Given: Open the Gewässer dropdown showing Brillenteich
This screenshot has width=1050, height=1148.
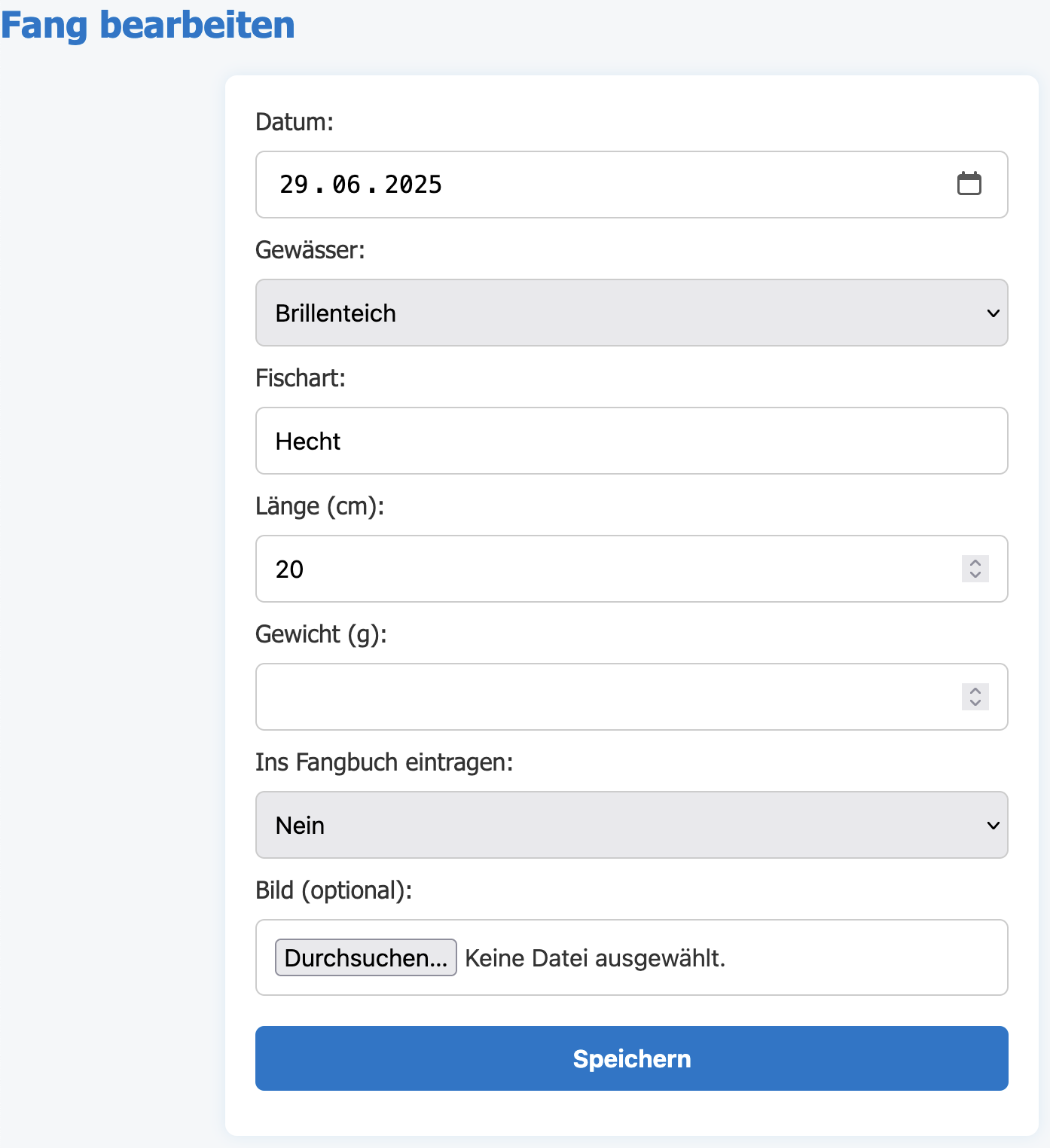Looking at the screenshot, I should tap(632, 313).
